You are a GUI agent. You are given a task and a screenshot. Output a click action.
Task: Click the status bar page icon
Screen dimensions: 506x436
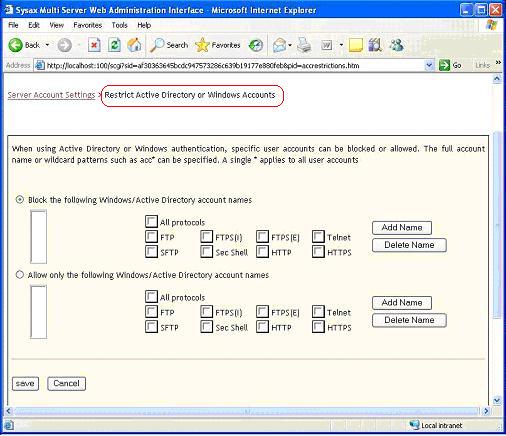pyautogui.click(x=9, y=425)
